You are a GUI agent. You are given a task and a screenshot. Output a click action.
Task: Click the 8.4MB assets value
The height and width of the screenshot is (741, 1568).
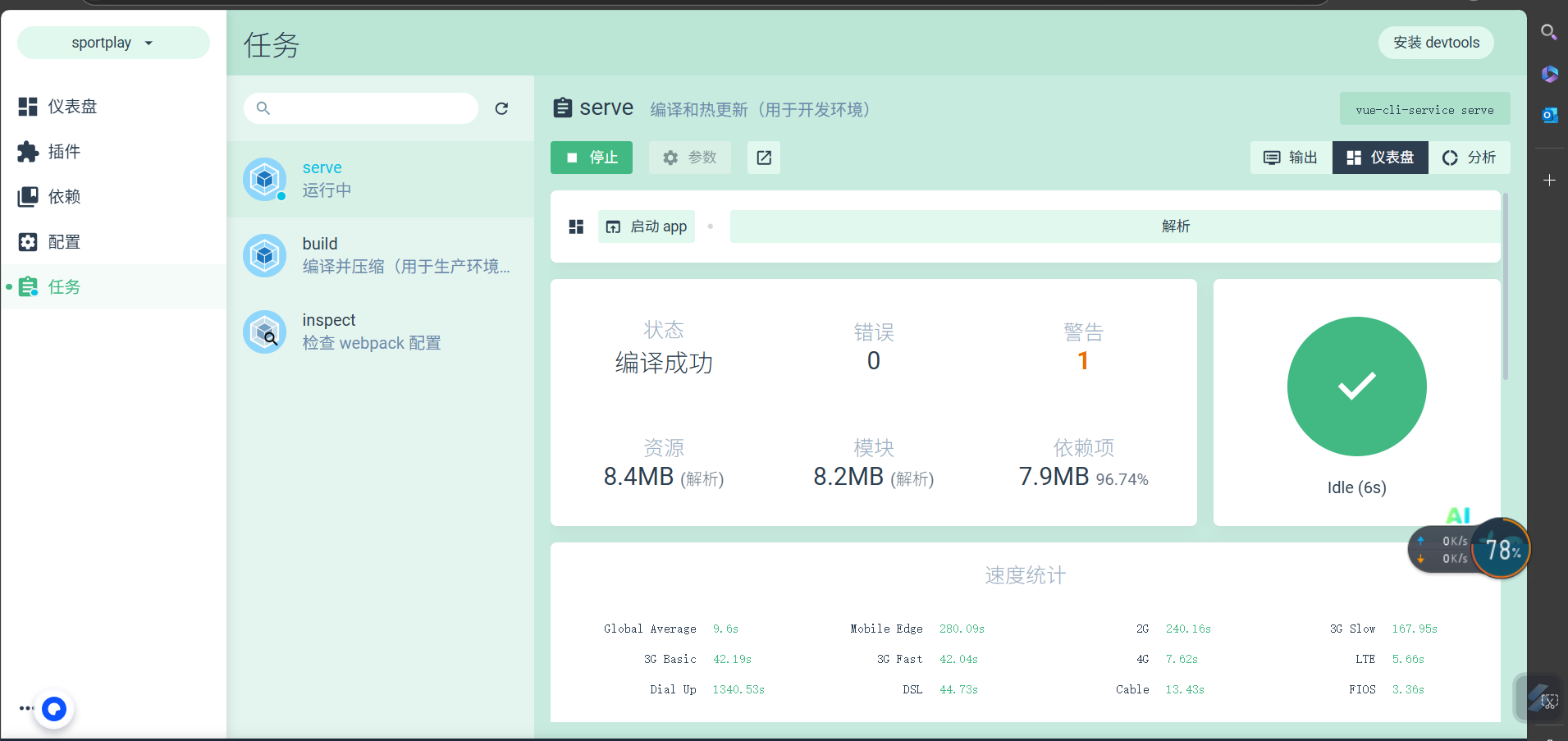coord(638,477)
